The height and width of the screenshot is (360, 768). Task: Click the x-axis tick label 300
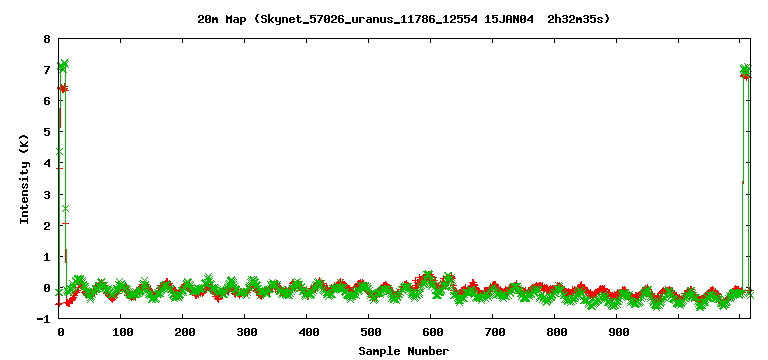(247, 332)
